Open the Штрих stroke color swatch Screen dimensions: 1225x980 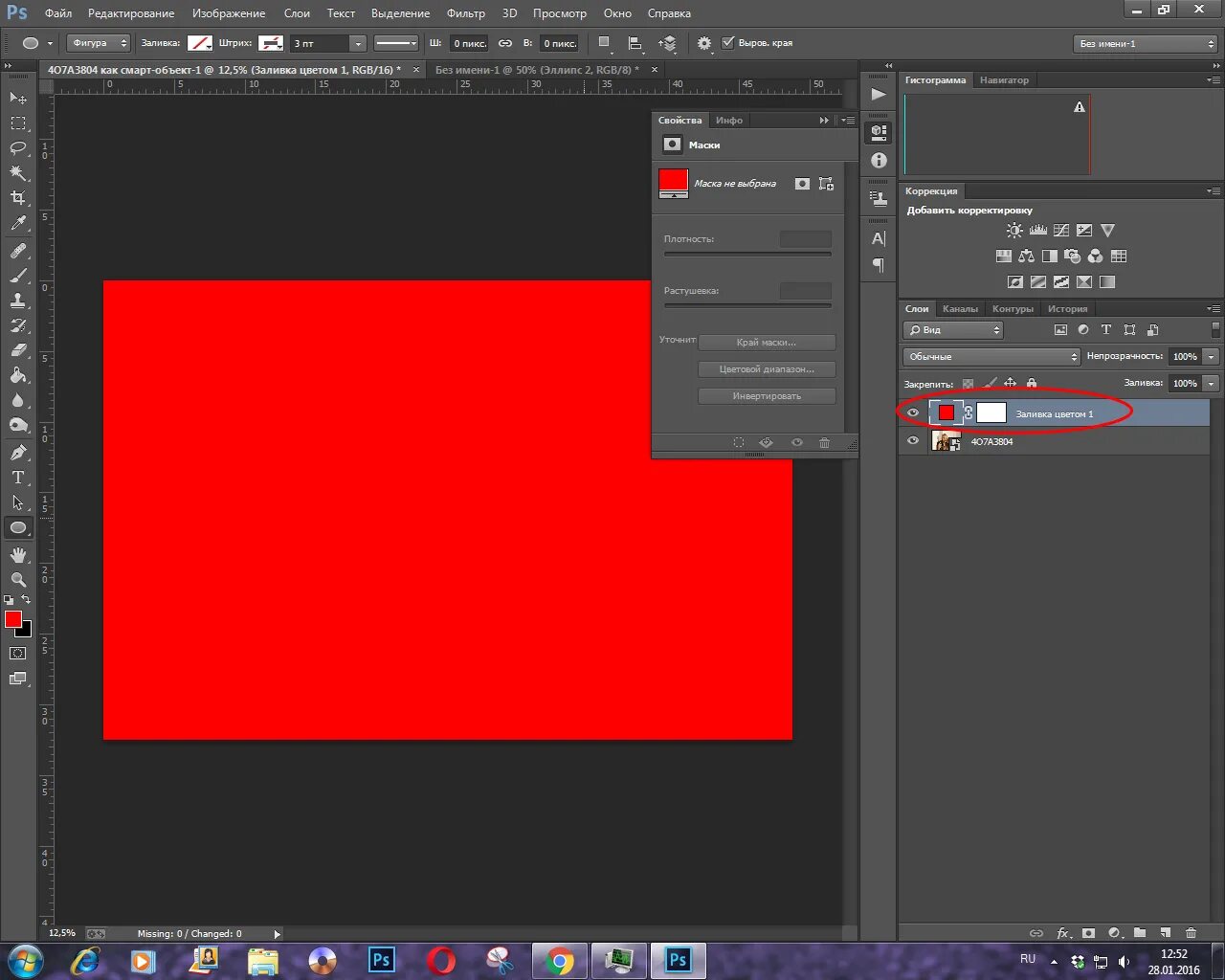tap(271, 43)
